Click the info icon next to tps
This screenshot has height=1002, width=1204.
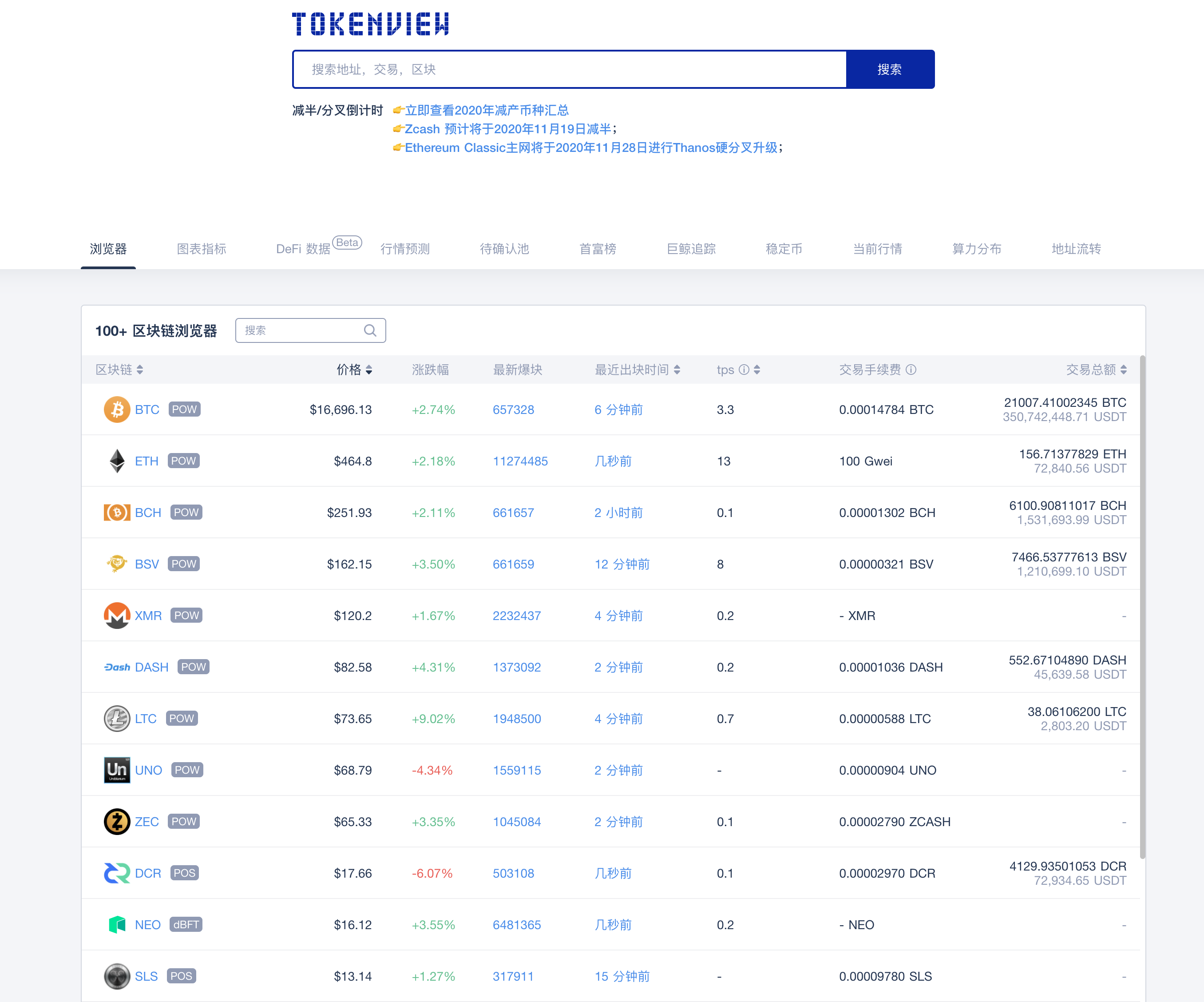[x=744, y=370]
